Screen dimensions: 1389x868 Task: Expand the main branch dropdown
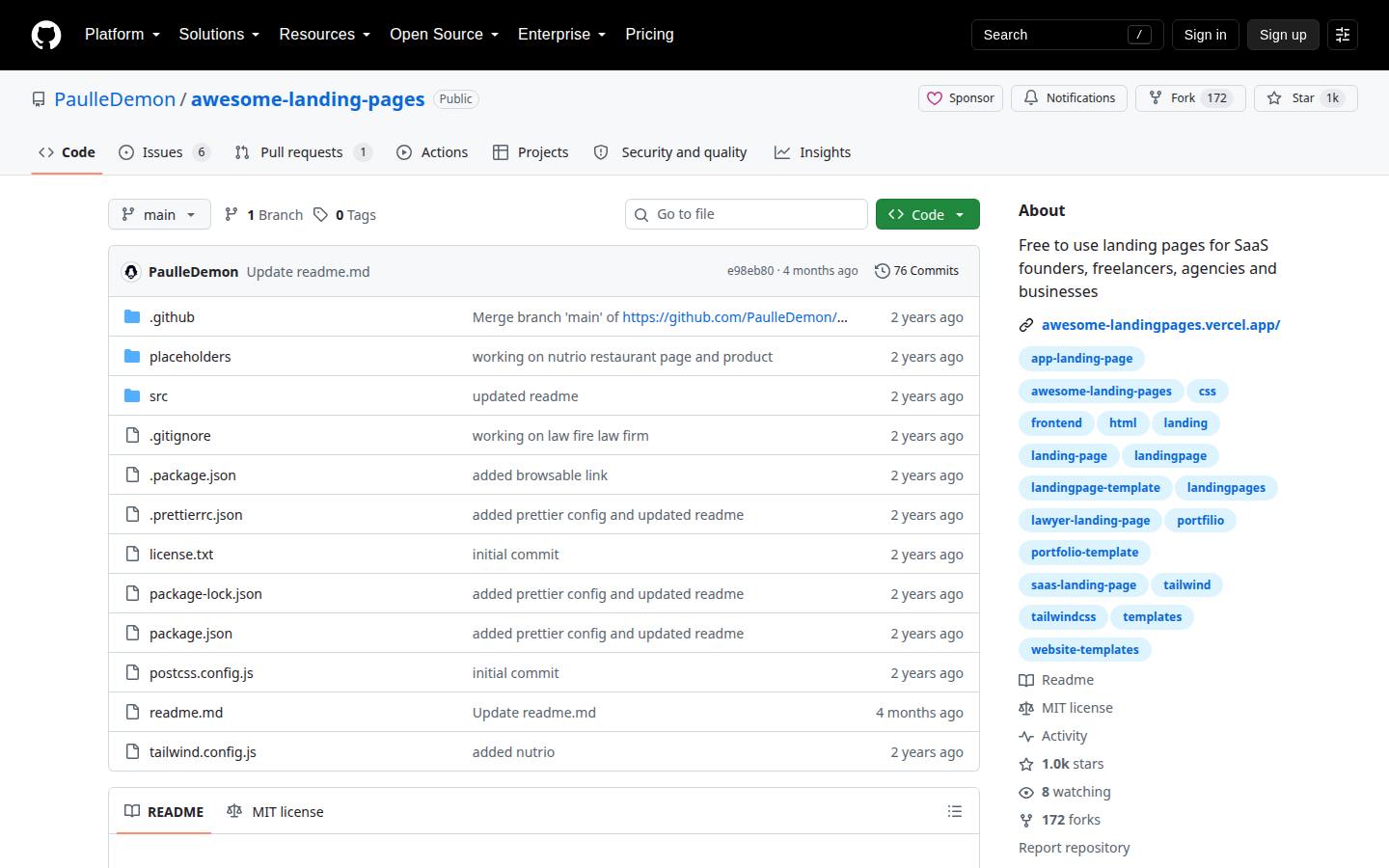pos(159,214)
